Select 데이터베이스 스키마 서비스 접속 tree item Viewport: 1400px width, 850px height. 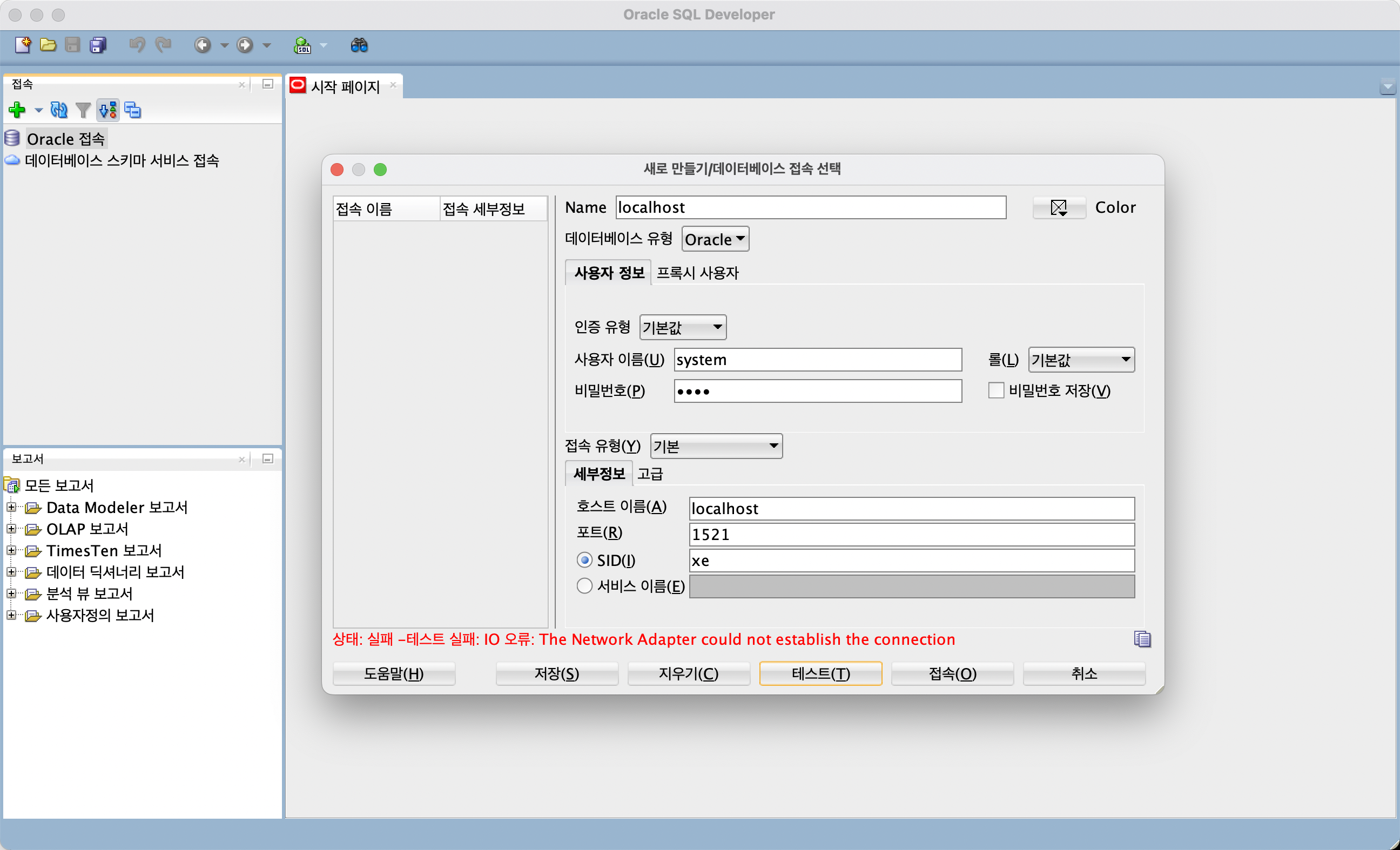click(122, 161)
